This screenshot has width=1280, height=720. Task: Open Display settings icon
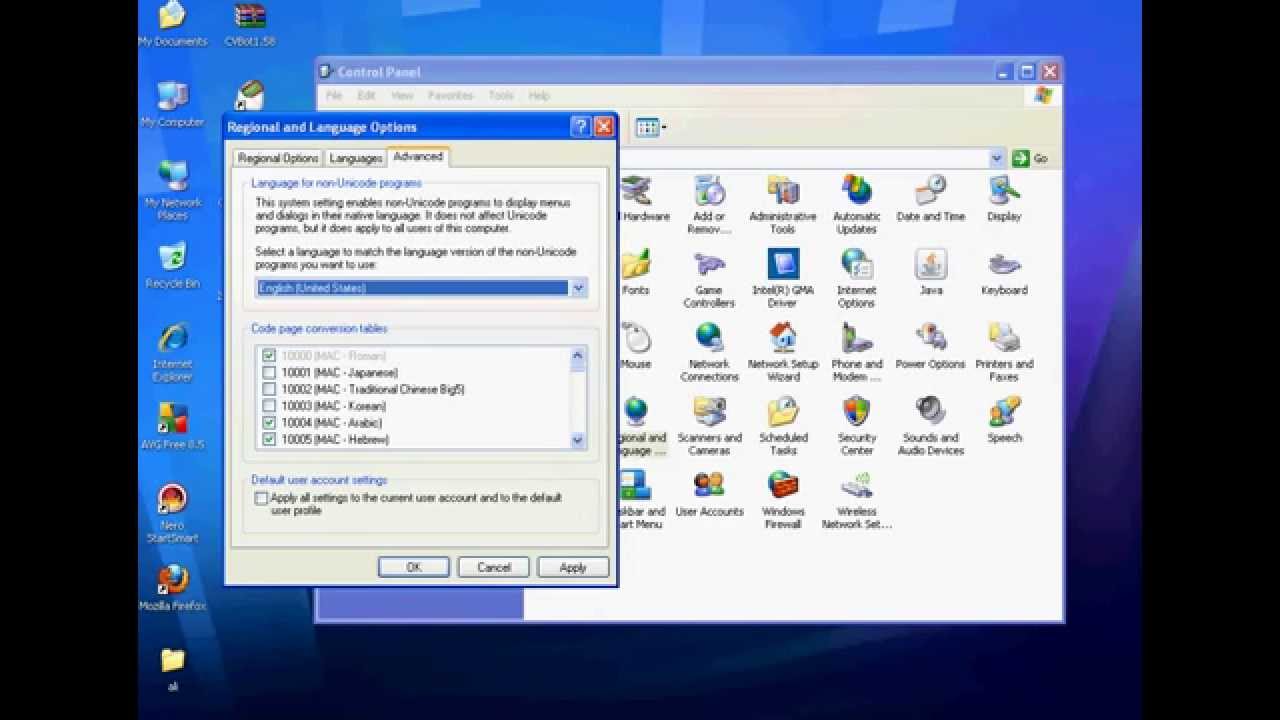pyautogui.click(x=1004, y=198)
